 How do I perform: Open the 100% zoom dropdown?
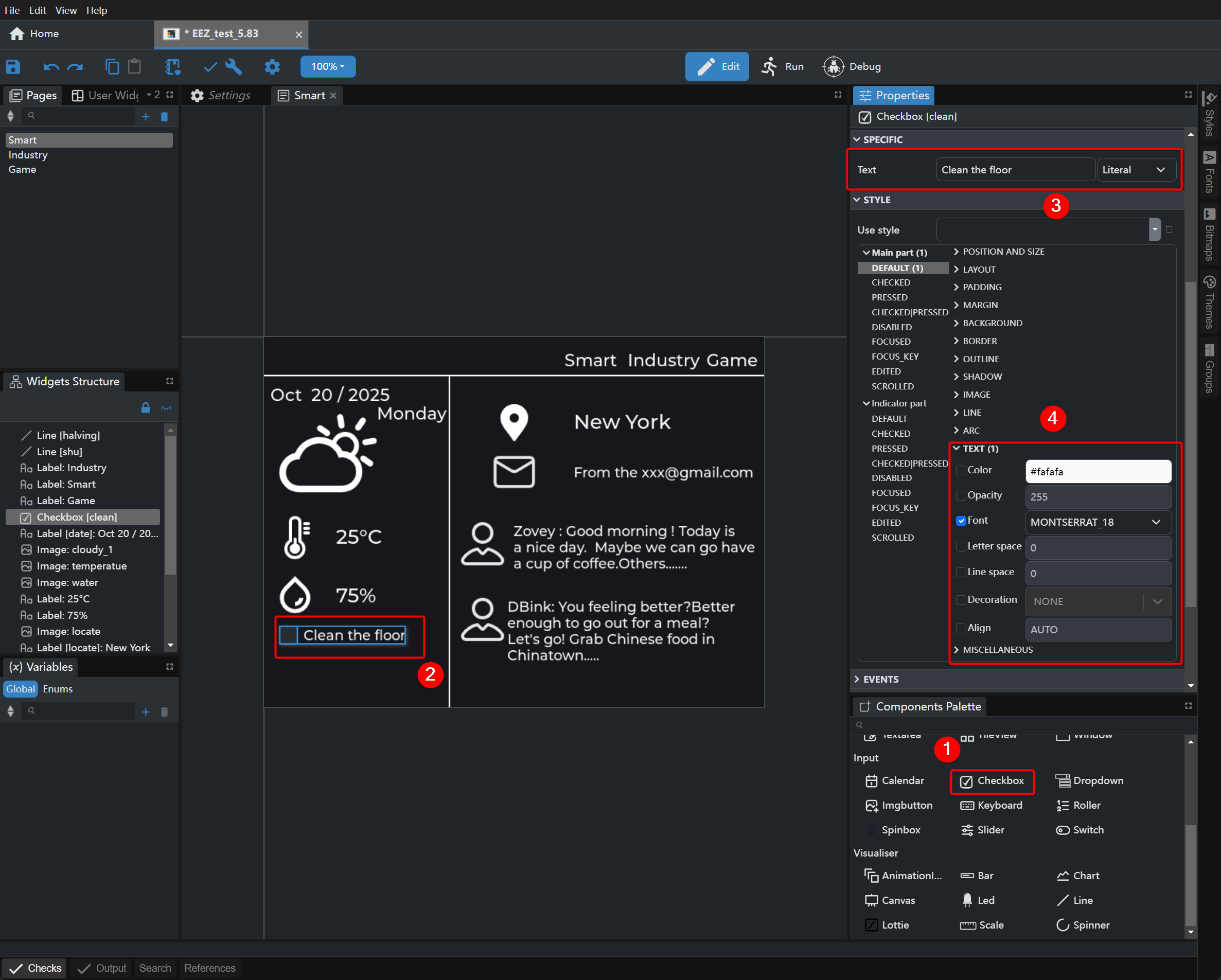pos(328,67)
